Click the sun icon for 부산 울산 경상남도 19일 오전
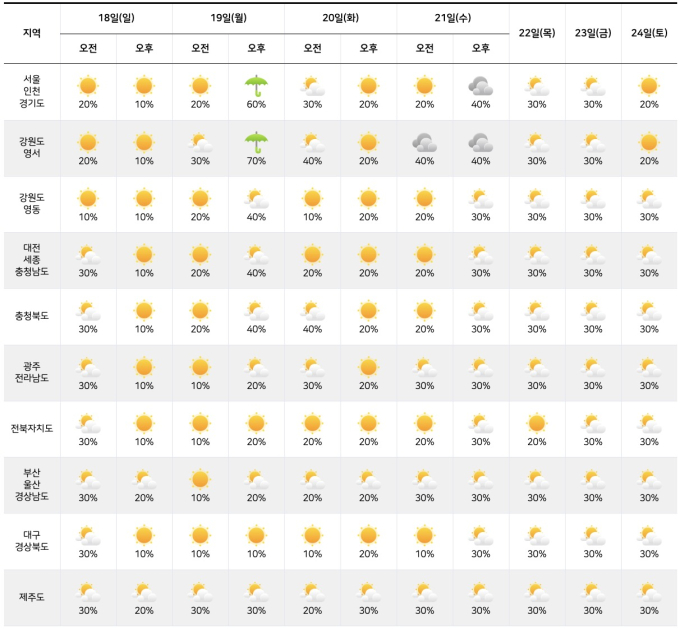The image size is (680, 629). pyautogui.click(x=200, y=479)
